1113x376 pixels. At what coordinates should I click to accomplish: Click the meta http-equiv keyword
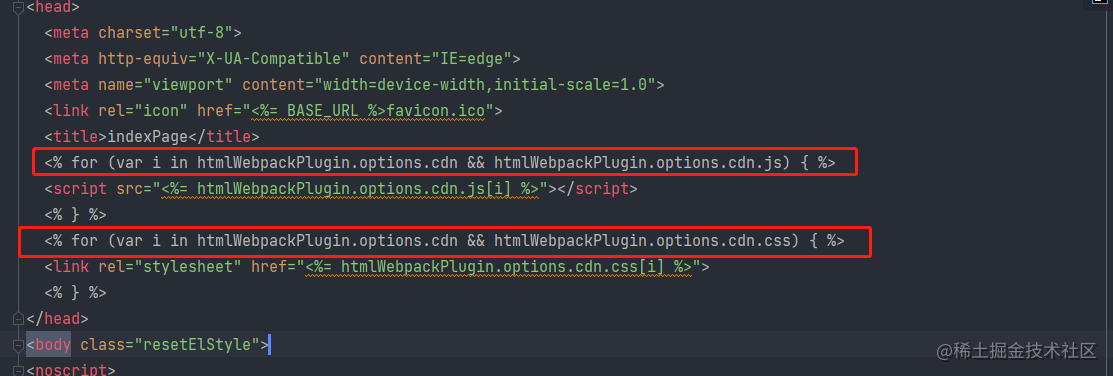[143, 59]
